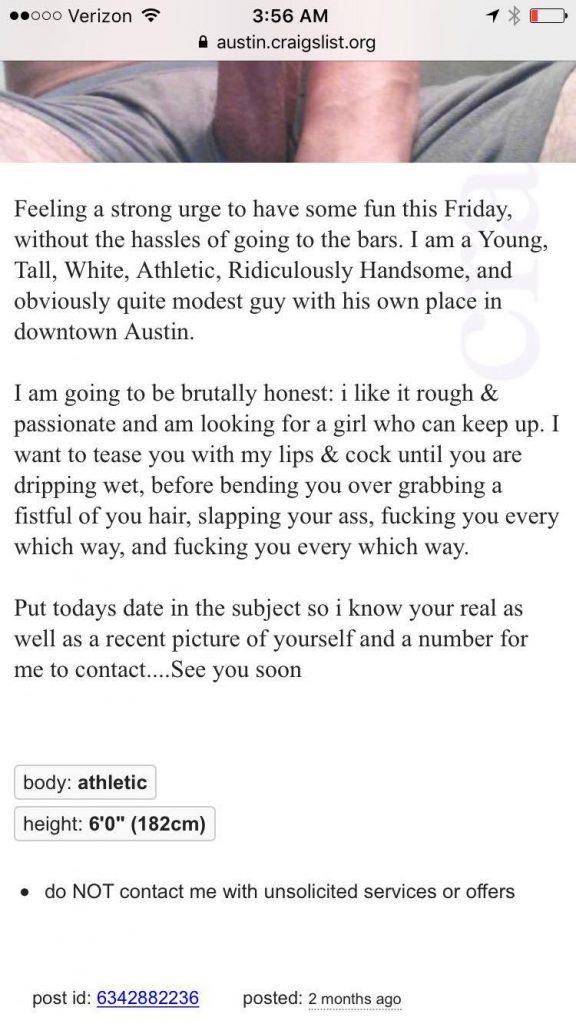This screenshot has height=1024, width=576.
Task: Open post id link 6342882236
Action: [148, 999]
